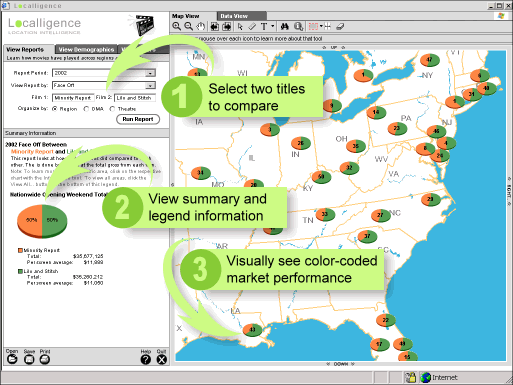Open the View Demographics tab
This screenshot has height=385, width=513.
[86, 49]
